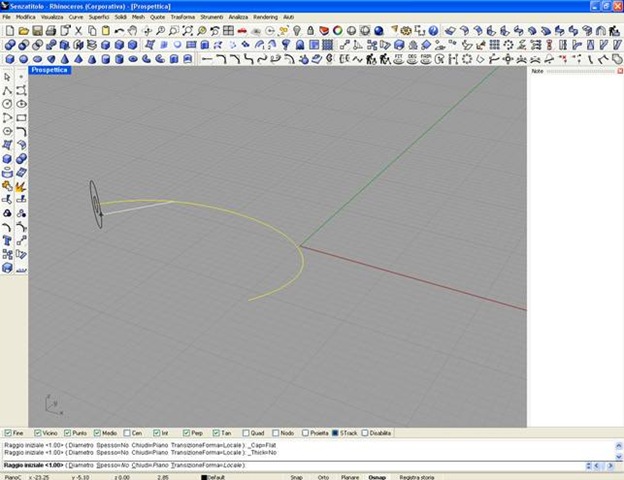This screenshot has width=624, height=480.
Task: Toggle the Fine osnap checkbox
Action: [9, 433]
